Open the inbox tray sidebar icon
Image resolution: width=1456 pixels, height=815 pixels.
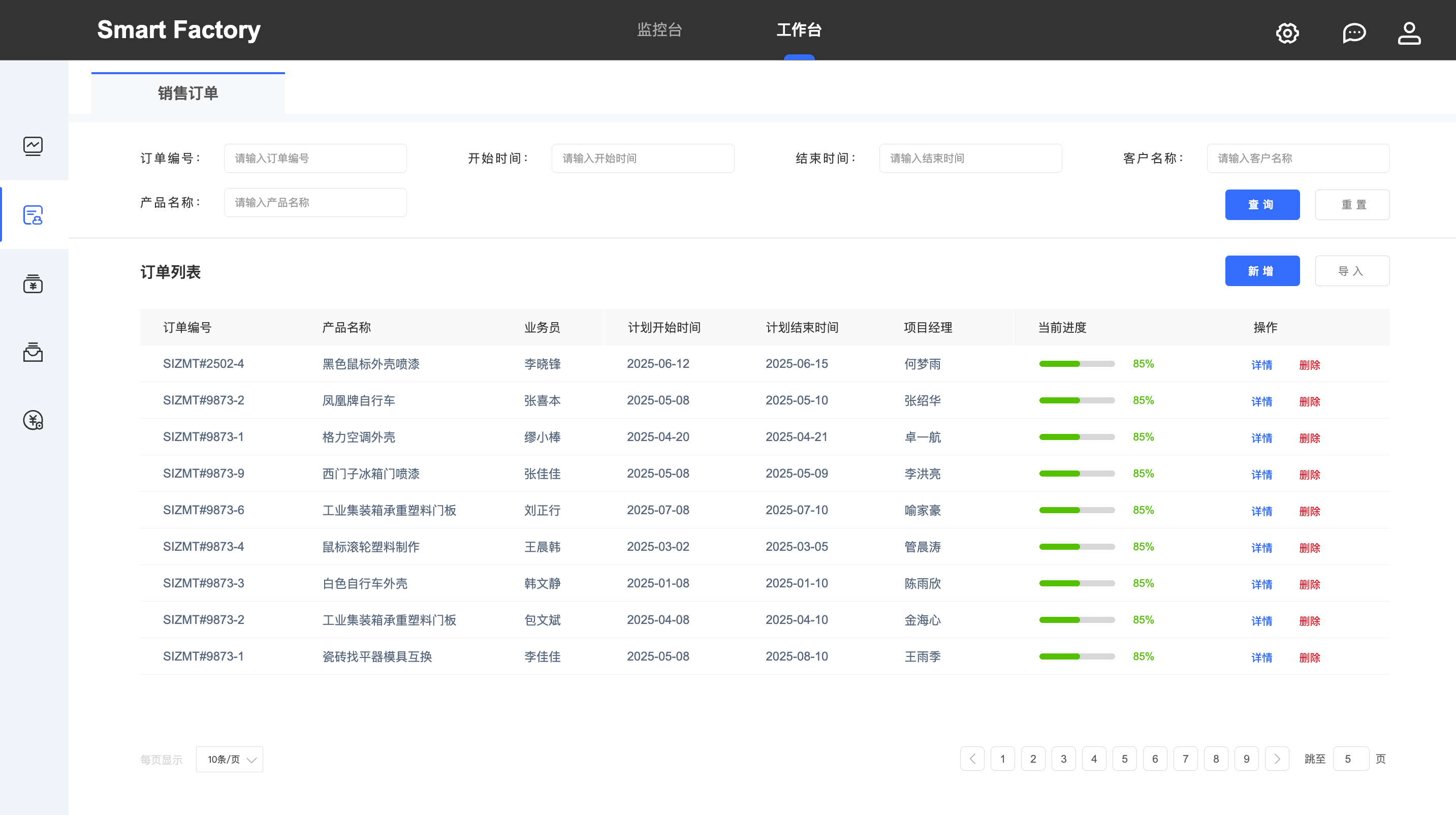tap(33, 352)
